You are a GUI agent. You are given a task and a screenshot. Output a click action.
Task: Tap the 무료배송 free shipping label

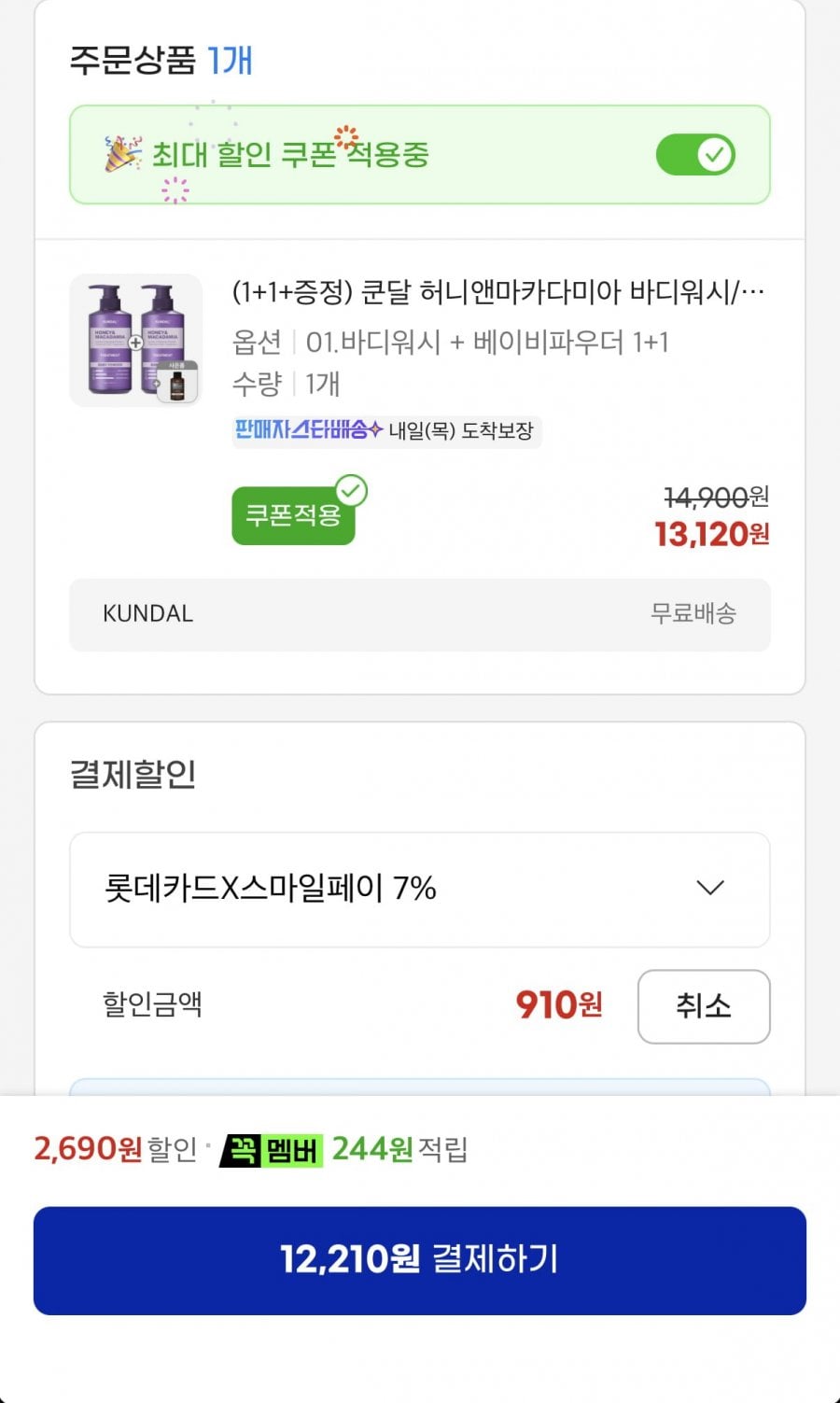[x=693, y=613]
